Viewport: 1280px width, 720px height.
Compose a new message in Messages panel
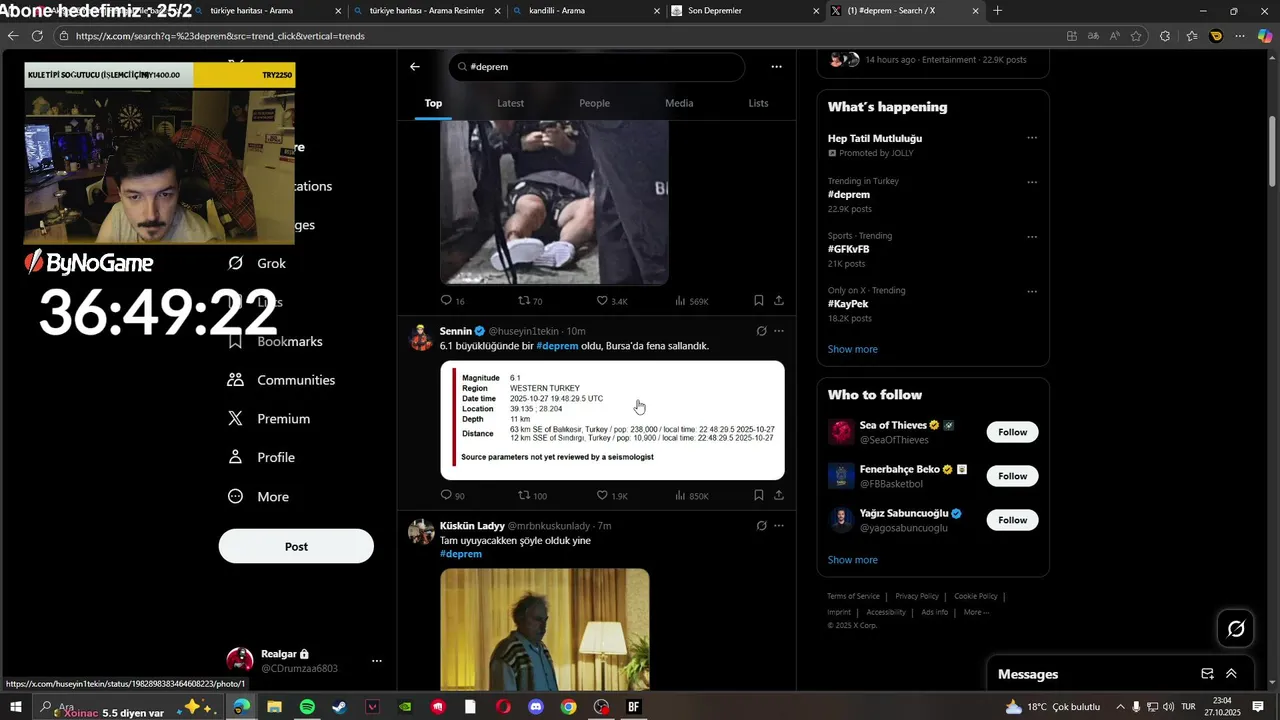(x=1207, y=674)
